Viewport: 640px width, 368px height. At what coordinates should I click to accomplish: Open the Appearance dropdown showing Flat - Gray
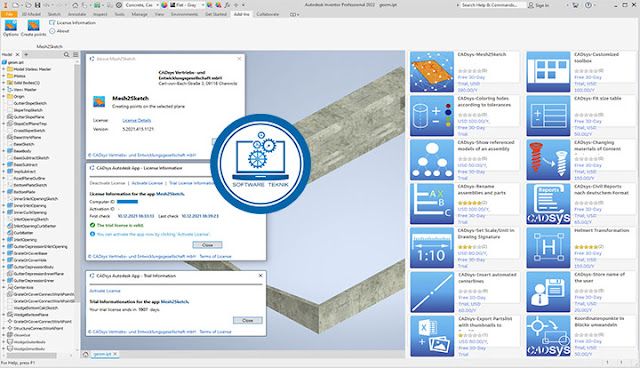(x=187, y=5)
